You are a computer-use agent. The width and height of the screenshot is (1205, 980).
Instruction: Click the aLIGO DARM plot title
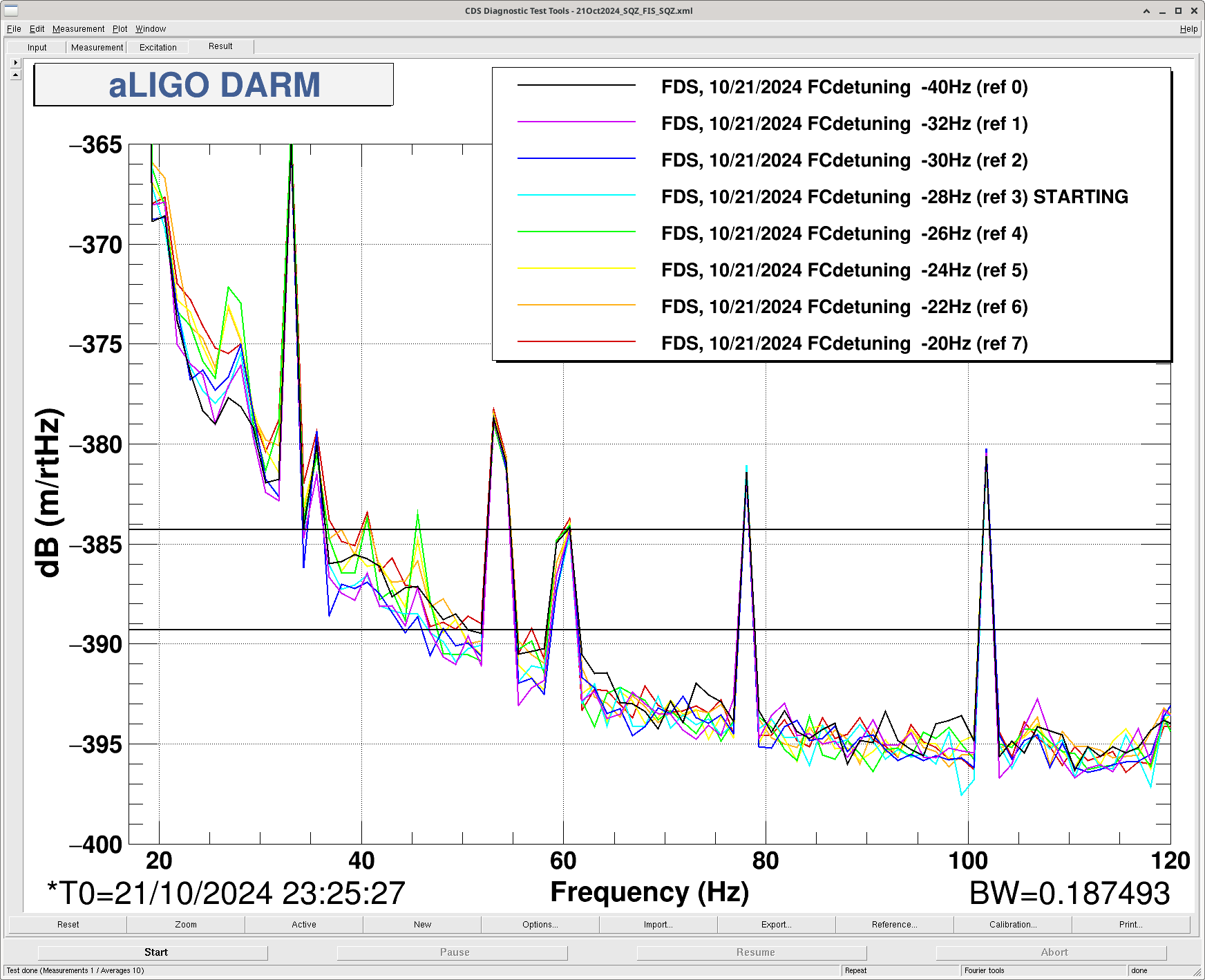[x=214, y=85]
